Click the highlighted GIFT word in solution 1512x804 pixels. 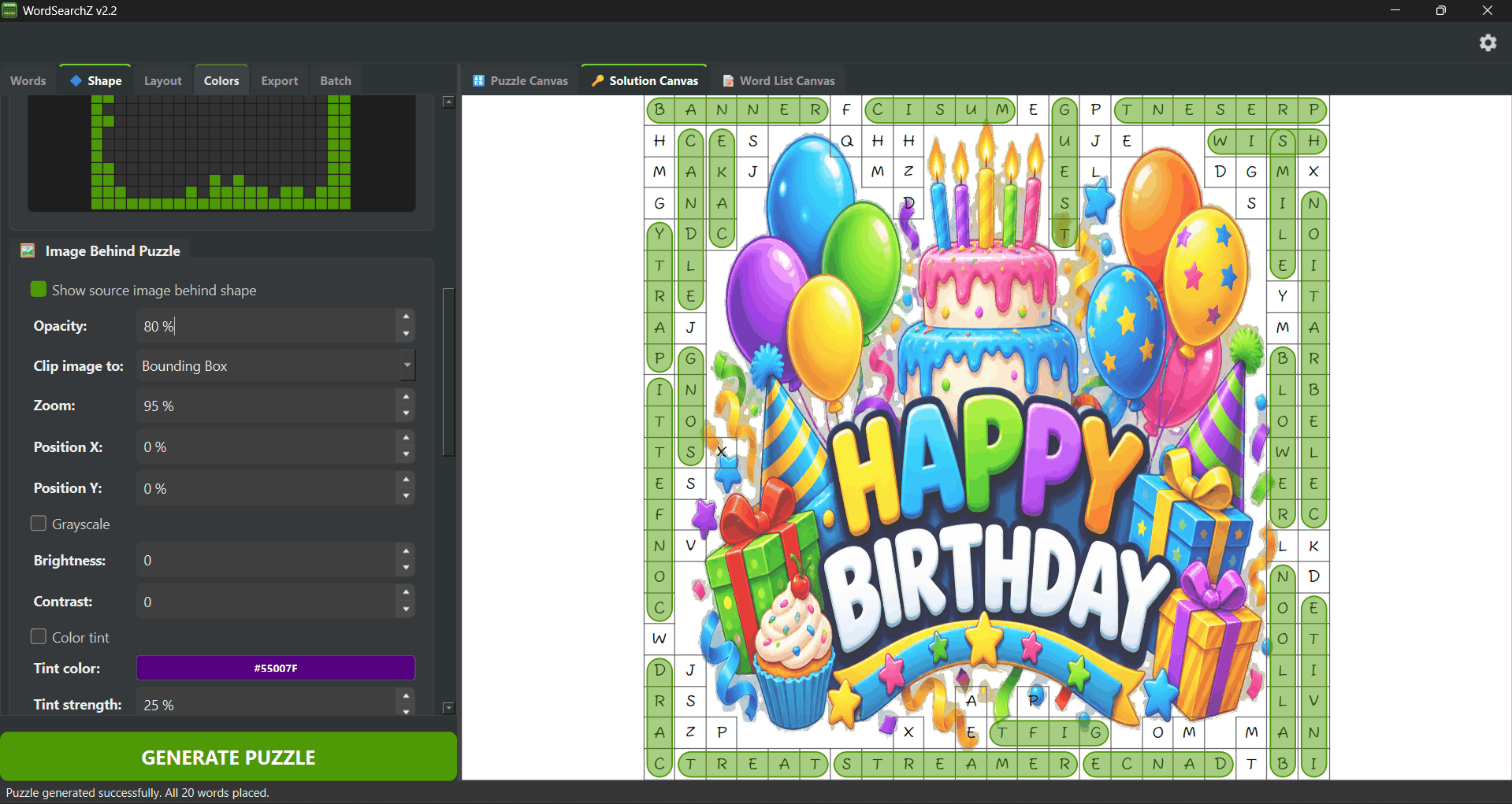1049,733
